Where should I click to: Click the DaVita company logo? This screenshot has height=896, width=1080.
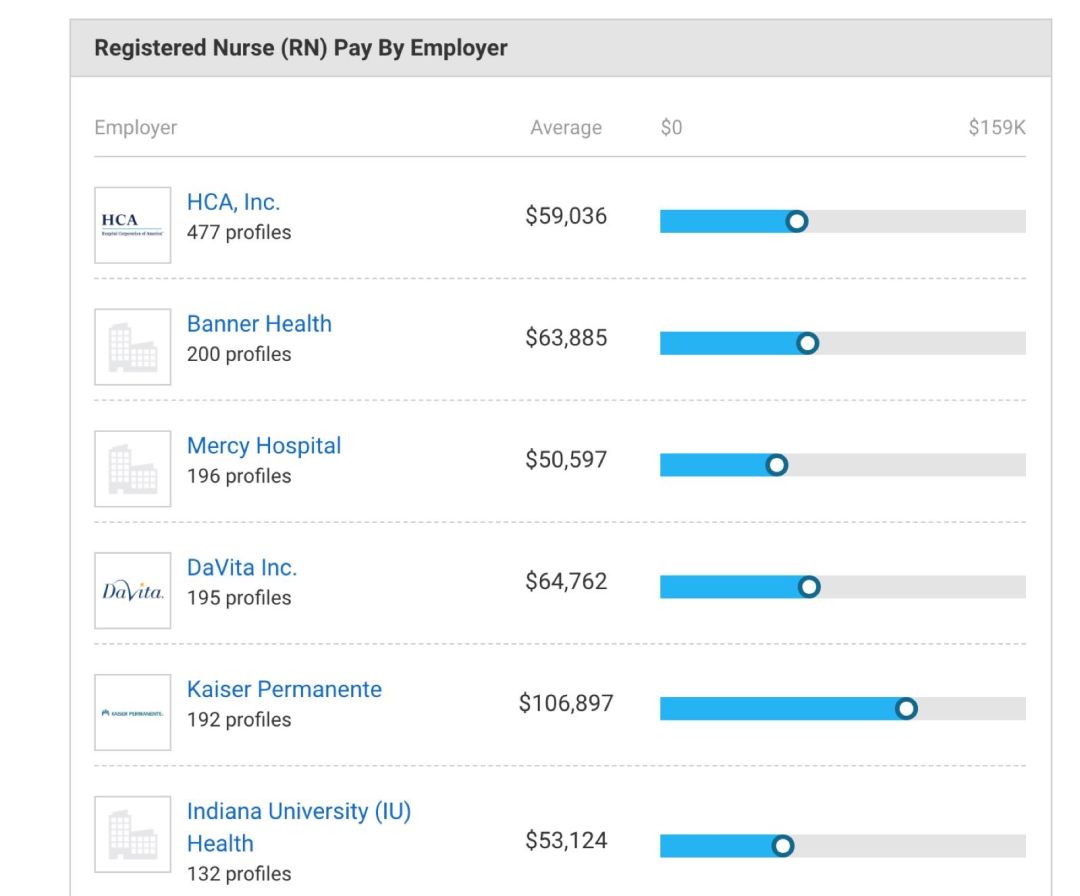(x=133, y=591)
